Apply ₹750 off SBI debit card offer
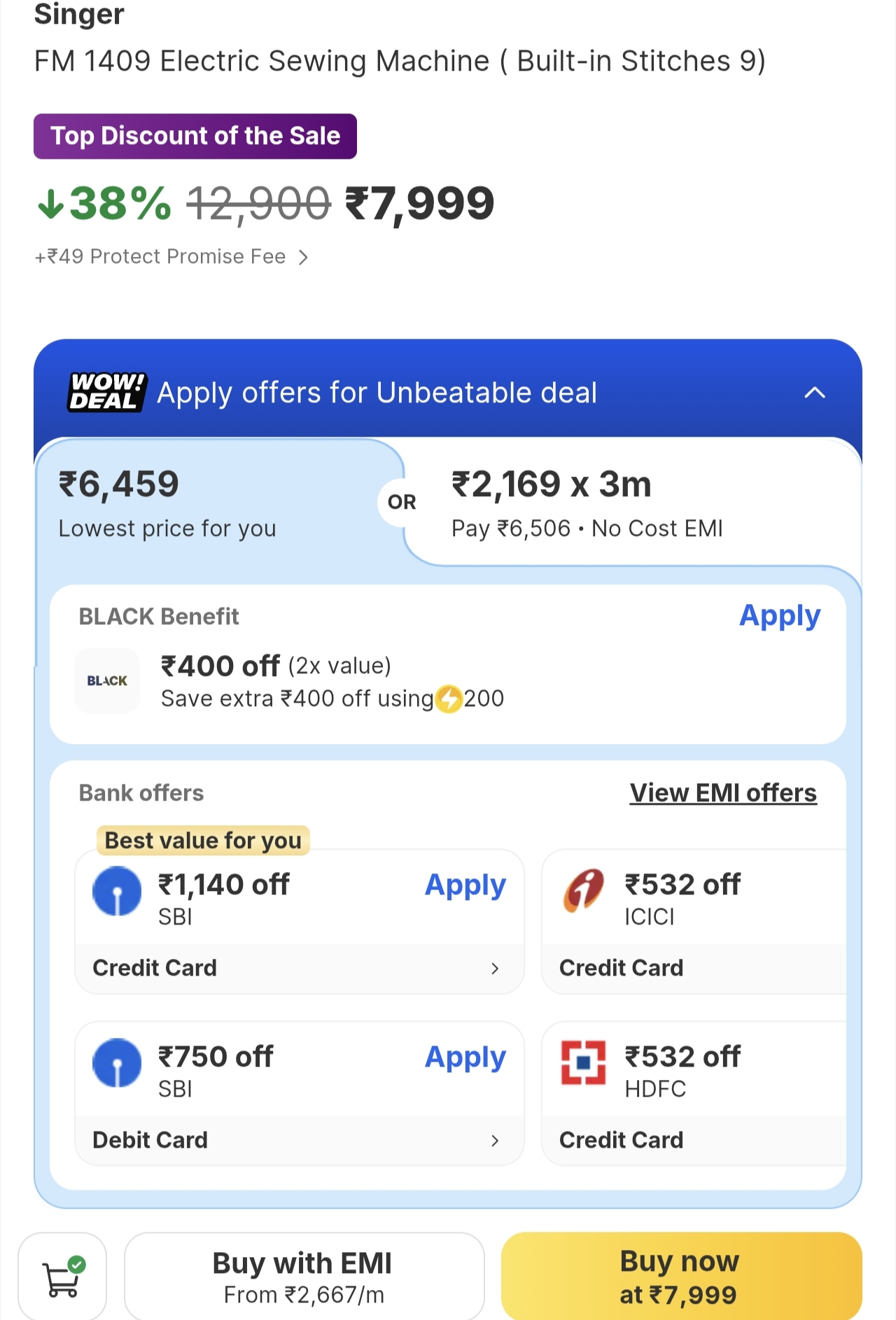The width and height of the screenshot is (896, 1320). click(465, 1058)
